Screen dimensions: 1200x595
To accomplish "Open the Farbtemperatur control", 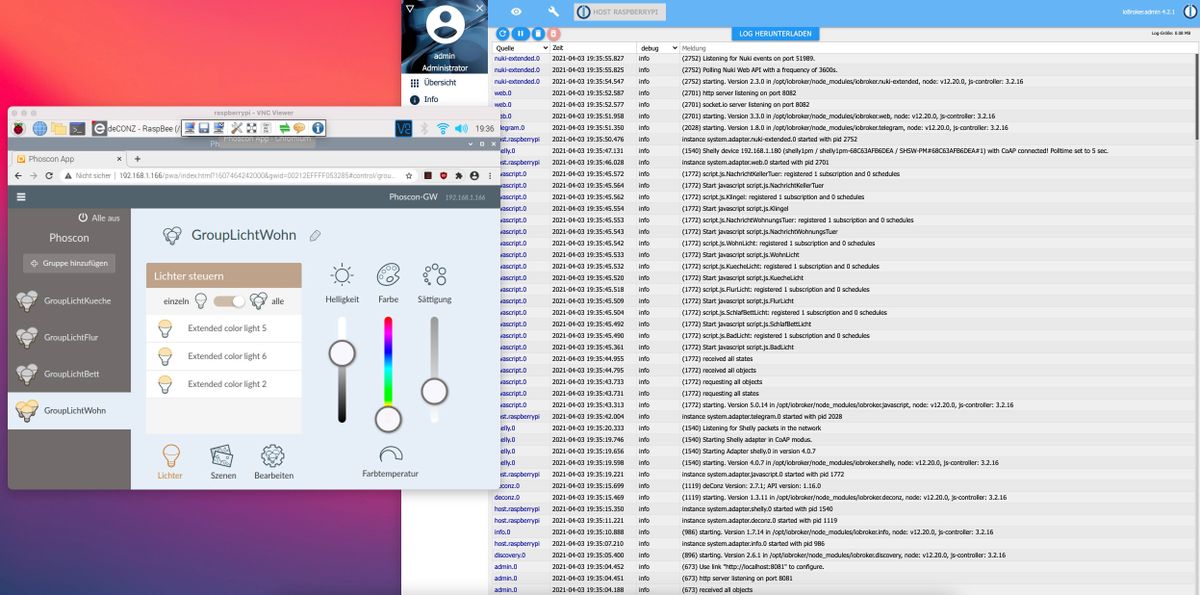I will point(390,462).
